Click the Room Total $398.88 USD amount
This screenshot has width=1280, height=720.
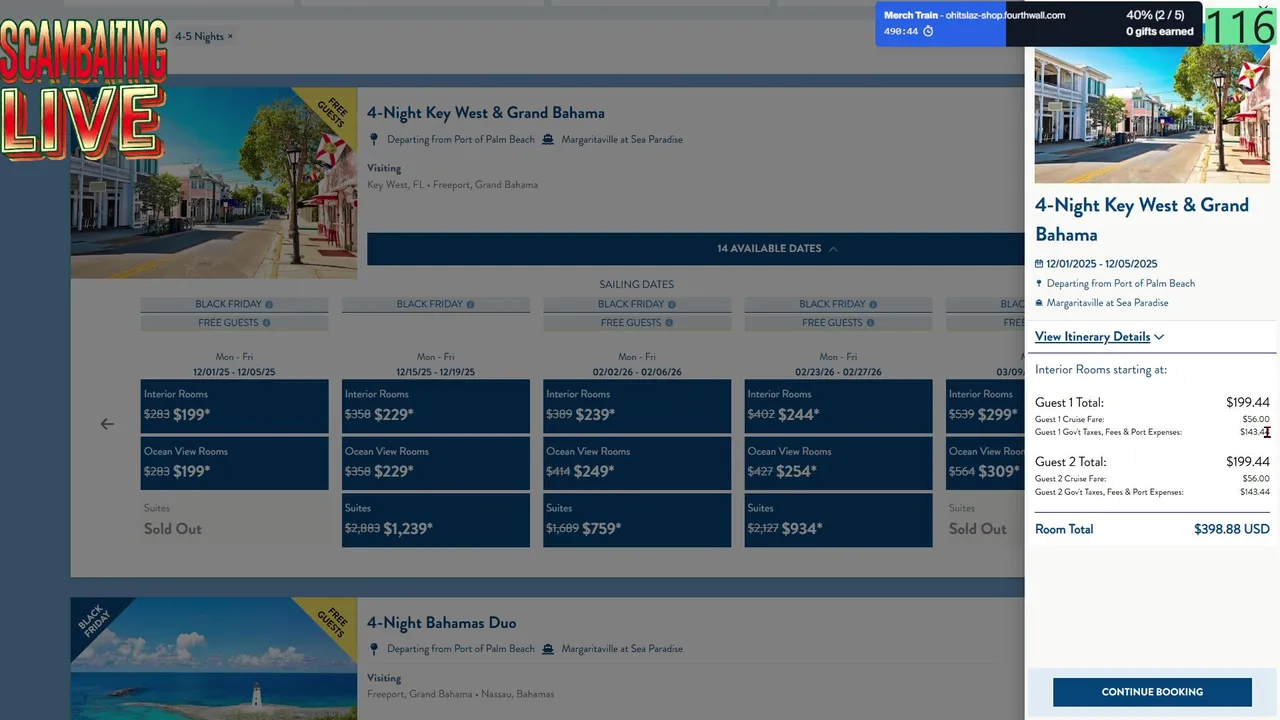click(1232, 530)
